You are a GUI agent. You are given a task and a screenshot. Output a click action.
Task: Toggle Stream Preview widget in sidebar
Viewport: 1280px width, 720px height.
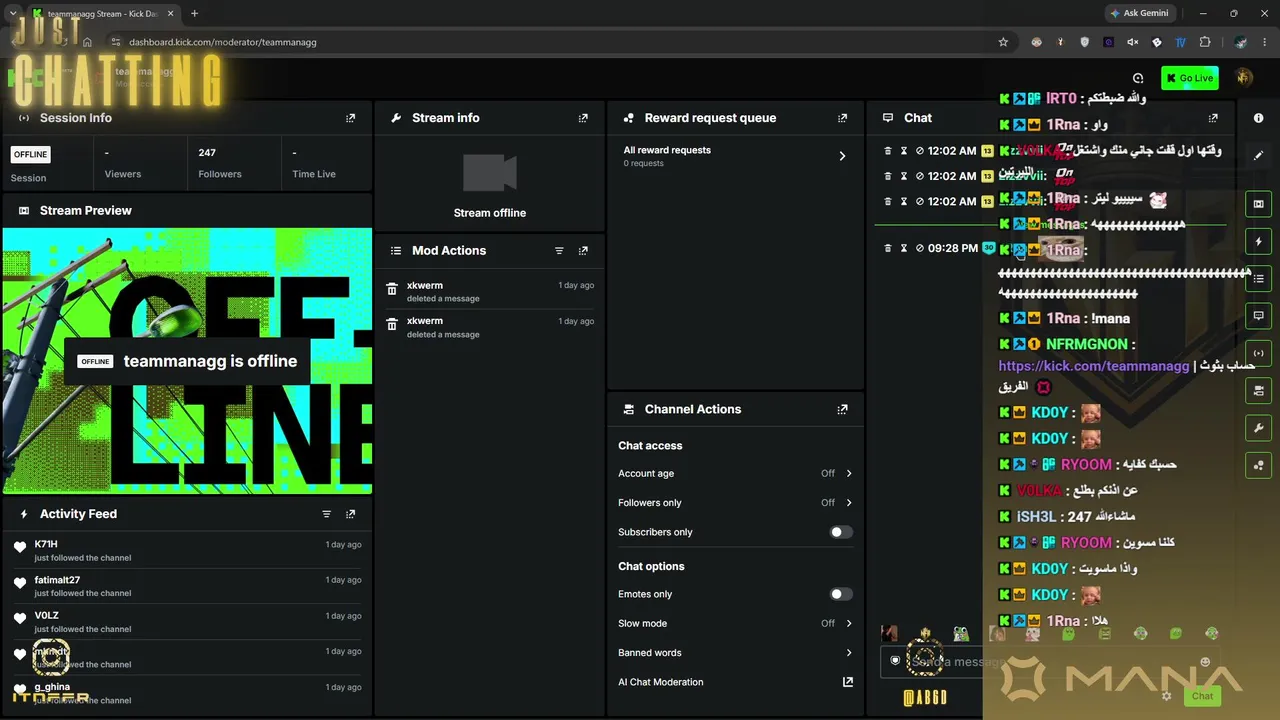click(x=1258, y=204)
